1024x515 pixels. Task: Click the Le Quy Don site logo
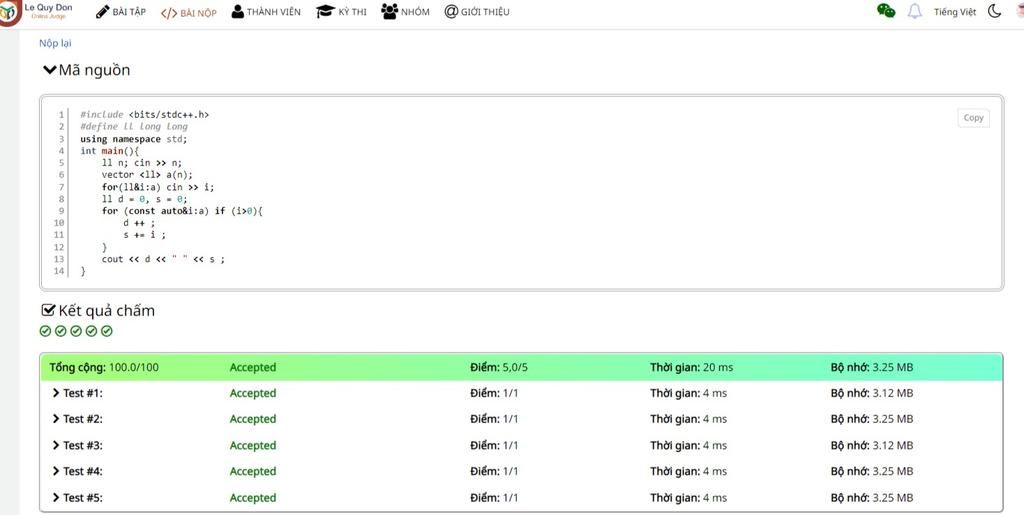point(36,12)
